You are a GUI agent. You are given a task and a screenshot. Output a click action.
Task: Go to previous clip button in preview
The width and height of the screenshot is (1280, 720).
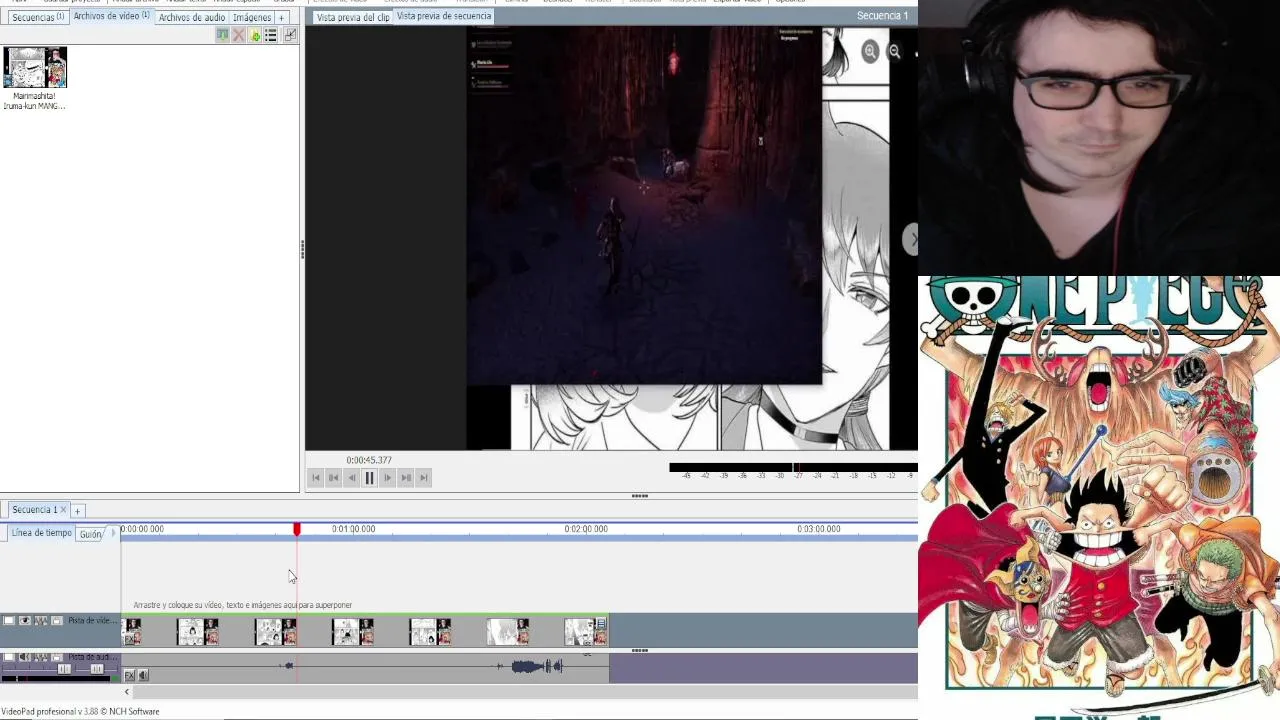[x=333, y=478]
